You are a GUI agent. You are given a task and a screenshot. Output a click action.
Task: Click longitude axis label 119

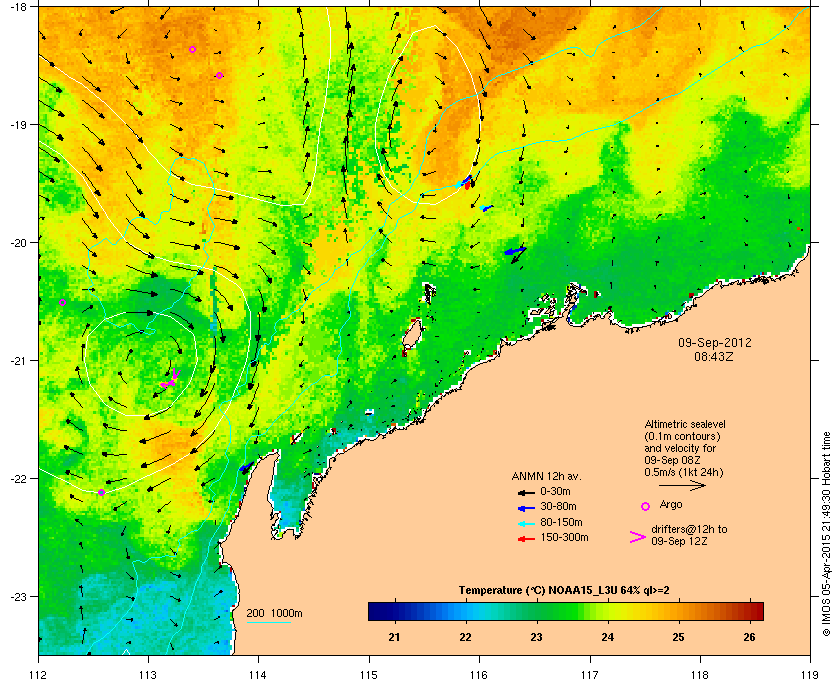pyautogui.click(x=810, y=675)
